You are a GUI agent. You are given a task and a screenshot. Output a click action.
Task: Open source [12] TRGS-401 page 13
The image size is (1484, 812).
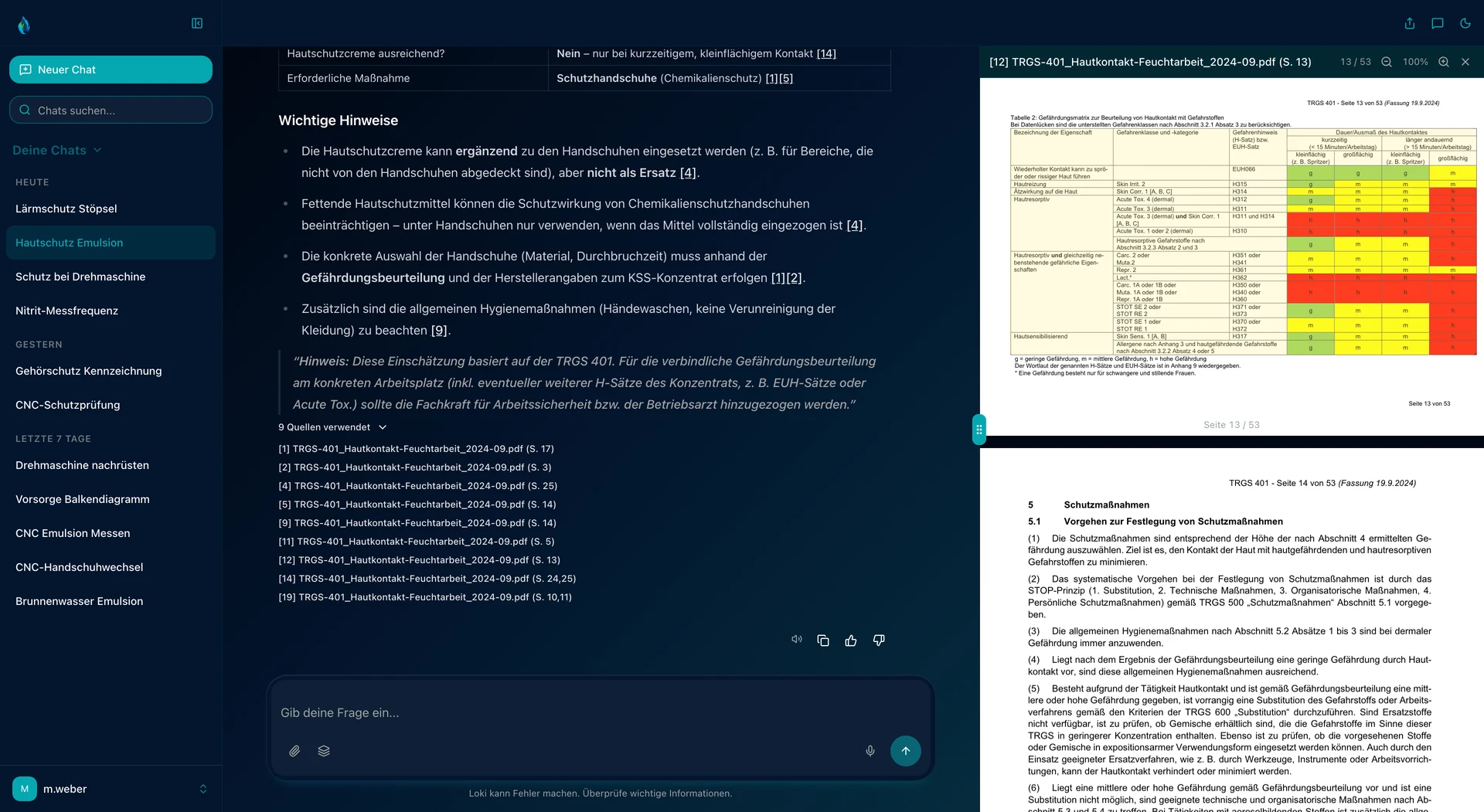point(419,560)
